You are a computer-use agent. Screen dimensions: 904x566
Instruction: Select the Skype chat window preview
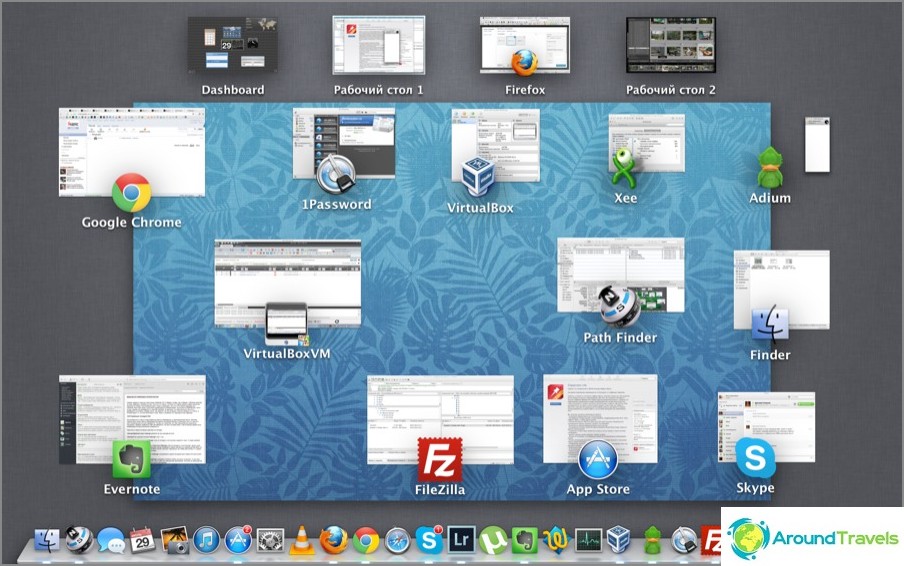(x=766, y=427)
